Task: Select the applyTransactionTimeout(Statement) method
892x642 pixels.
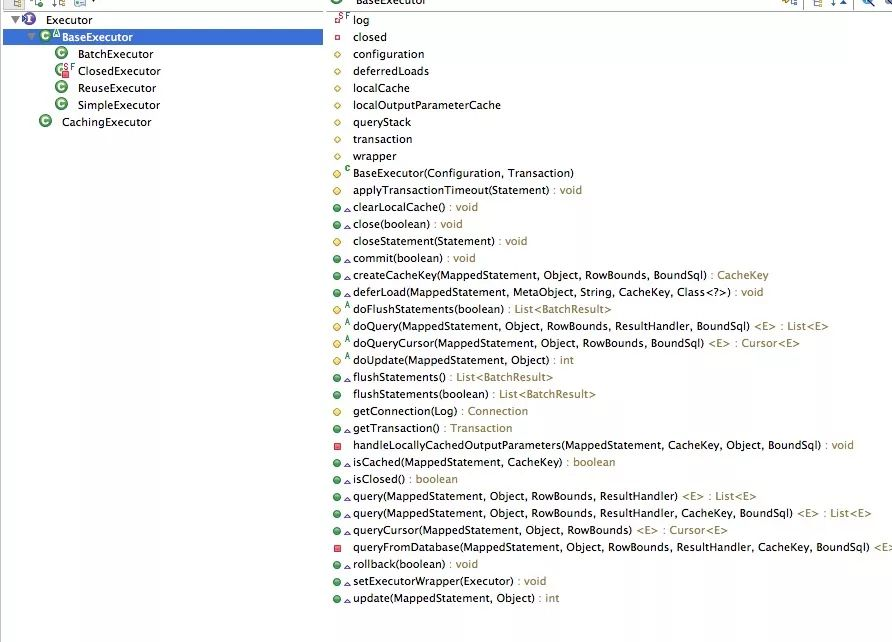Action: pos(467,190)
